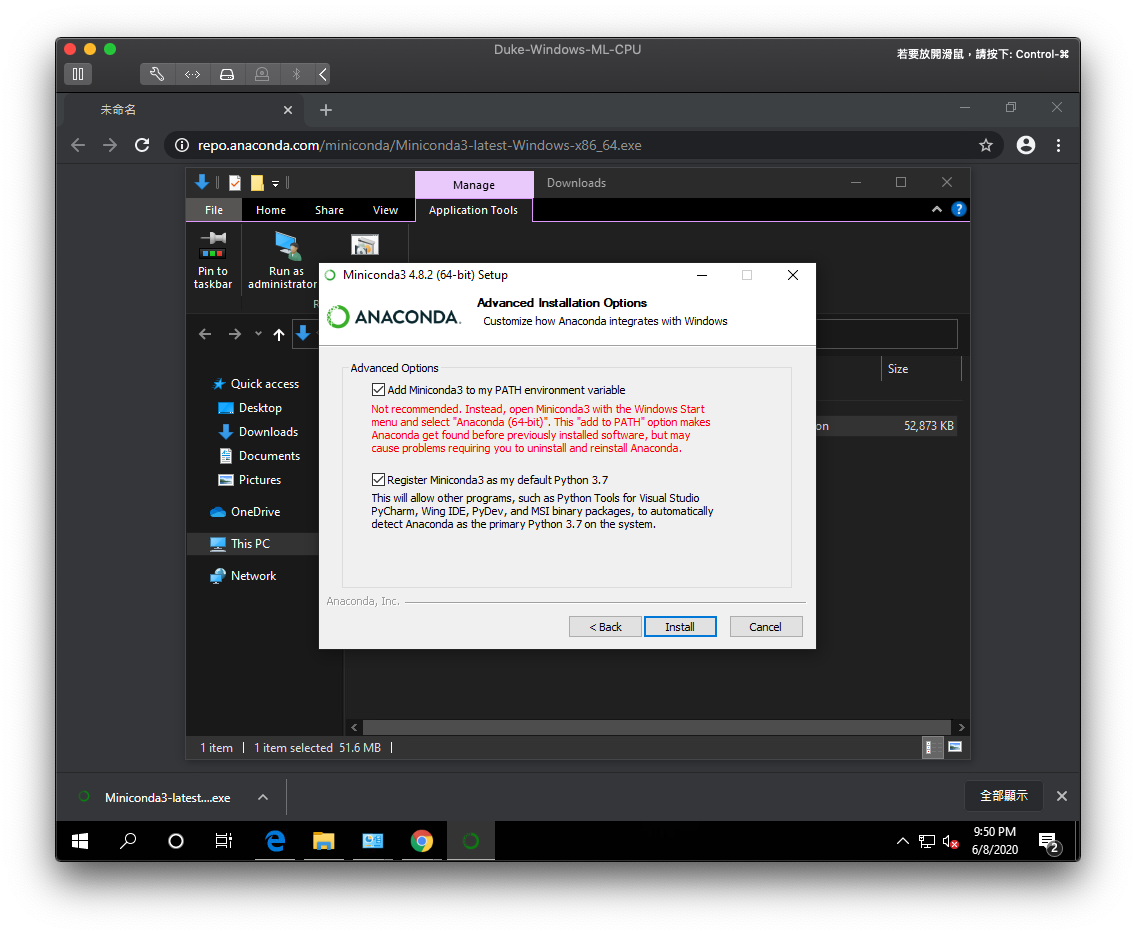The width and height of the screenshot is (1136, 935).
Task: Click the back arrow in File Explorer
Action: 205,333
